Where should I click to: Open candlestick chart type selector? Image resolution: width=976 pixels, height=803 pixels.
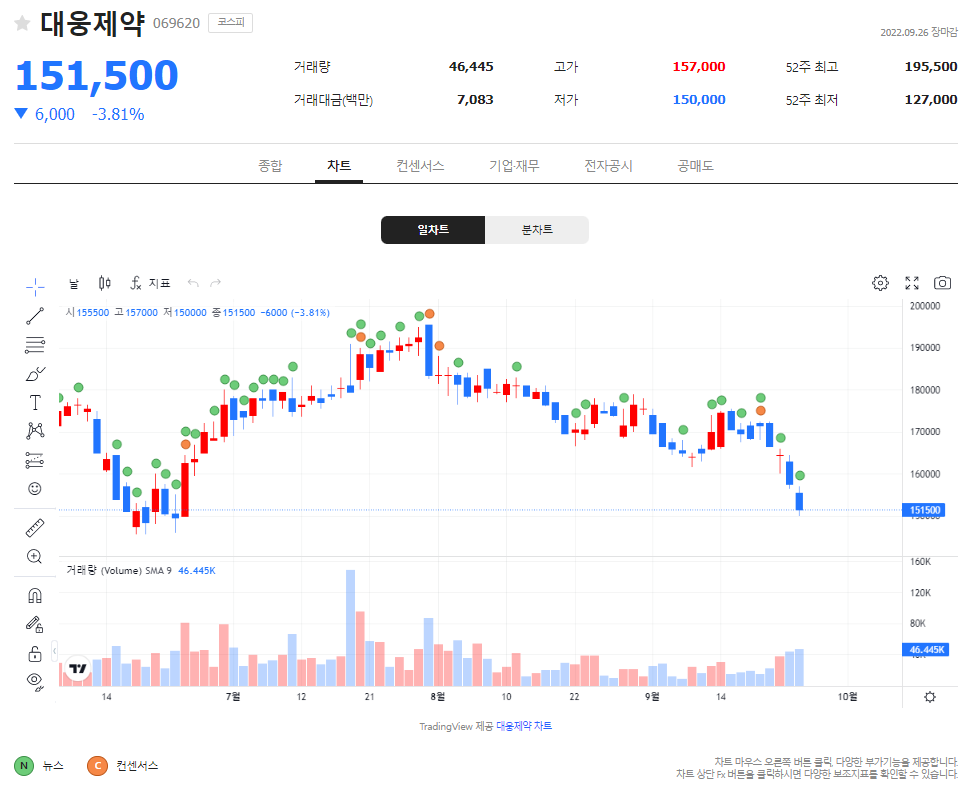105,284
